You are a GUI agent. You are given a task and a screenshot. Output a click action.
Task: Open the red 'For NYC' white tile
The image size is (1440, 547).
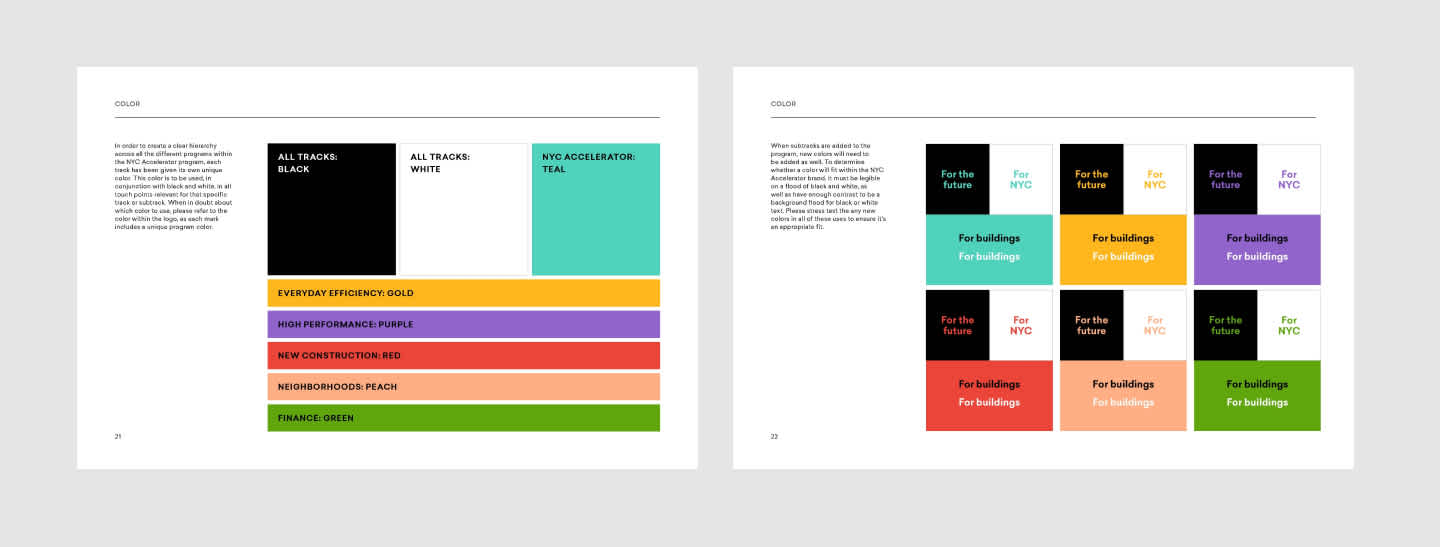click(1021, 325)
